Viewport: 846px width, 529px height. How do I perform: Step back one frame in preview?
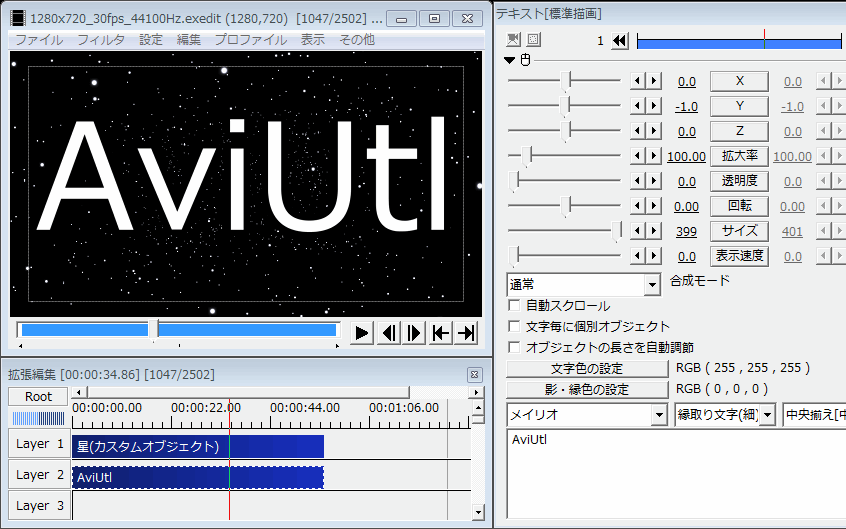389,333
